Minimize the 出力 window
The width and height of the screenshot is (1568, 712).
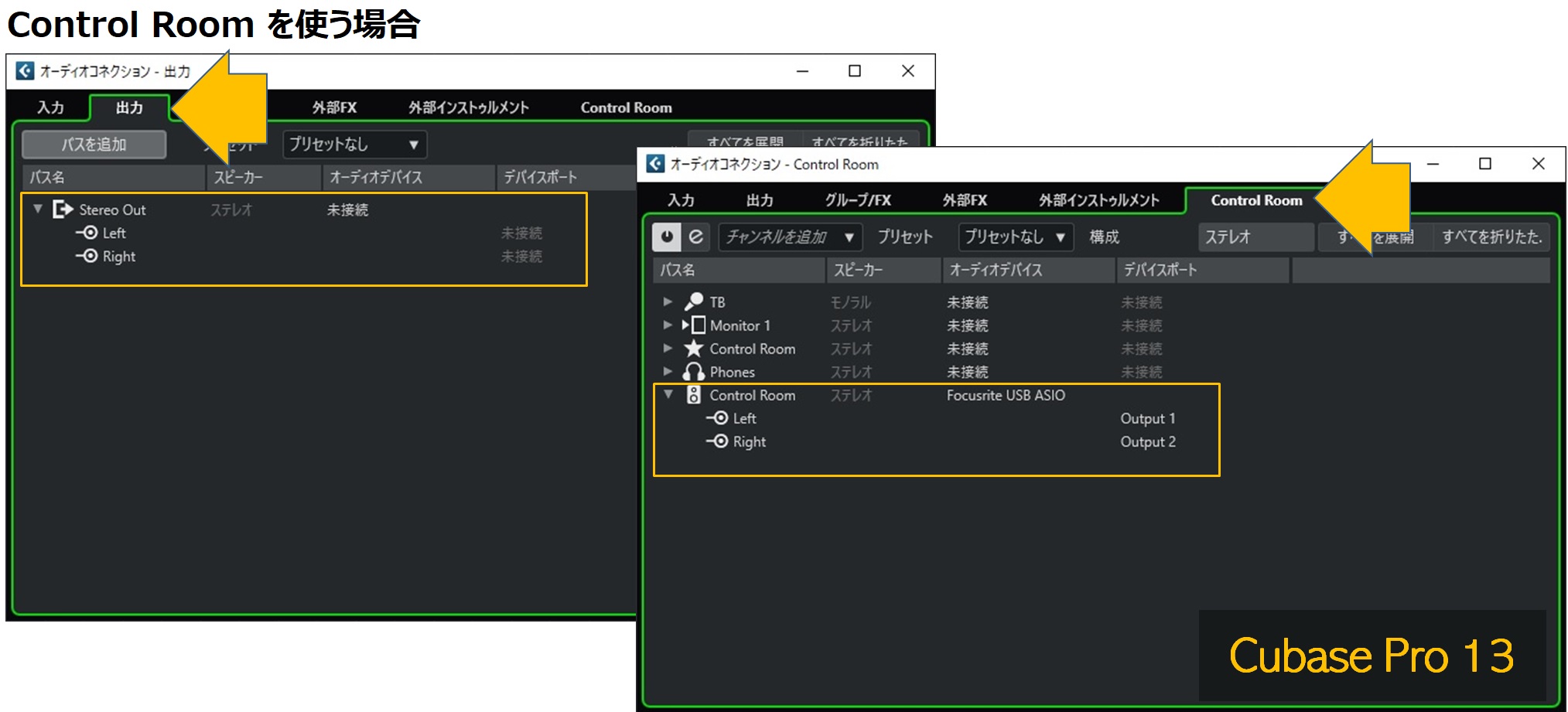pos(802,71)
